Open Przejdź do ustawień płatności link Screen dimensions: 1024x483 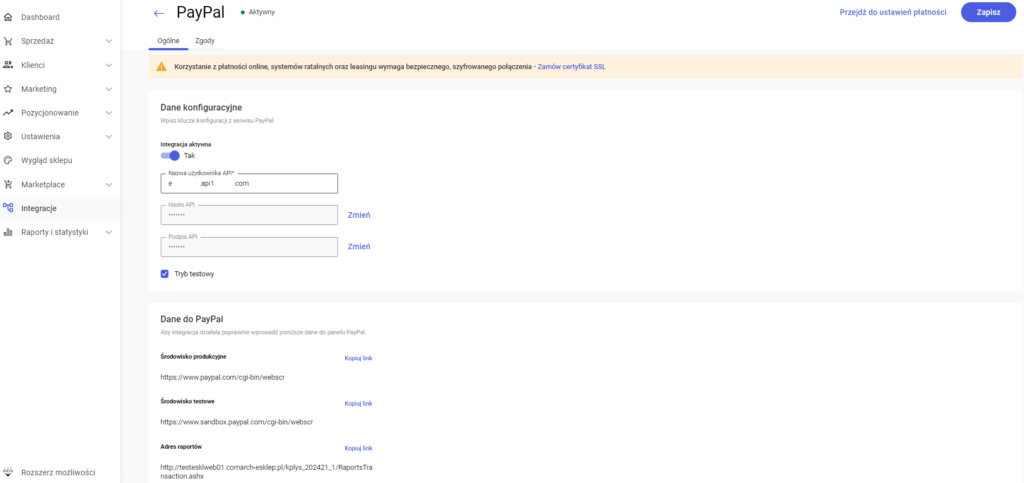point(893,12)
